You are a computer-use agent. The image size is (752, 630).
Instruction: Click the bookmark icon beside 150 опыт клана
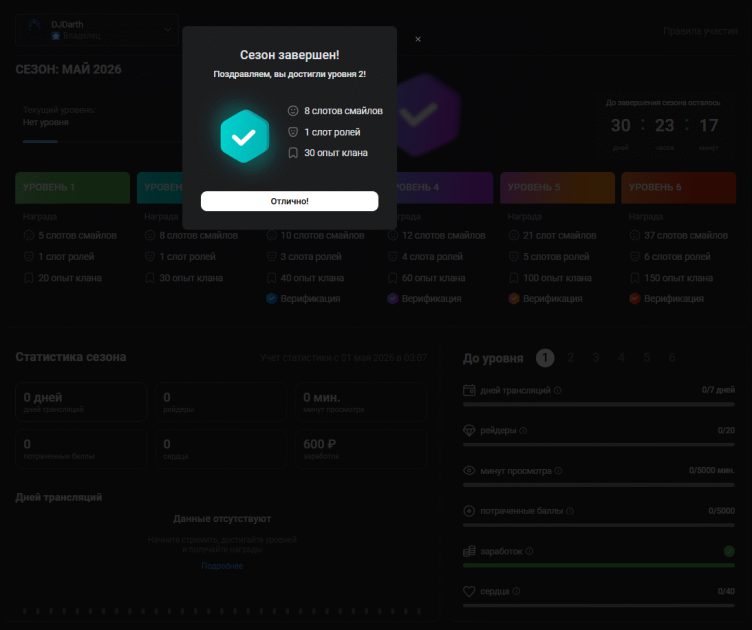pyautogui.click(x=635, y=278)
